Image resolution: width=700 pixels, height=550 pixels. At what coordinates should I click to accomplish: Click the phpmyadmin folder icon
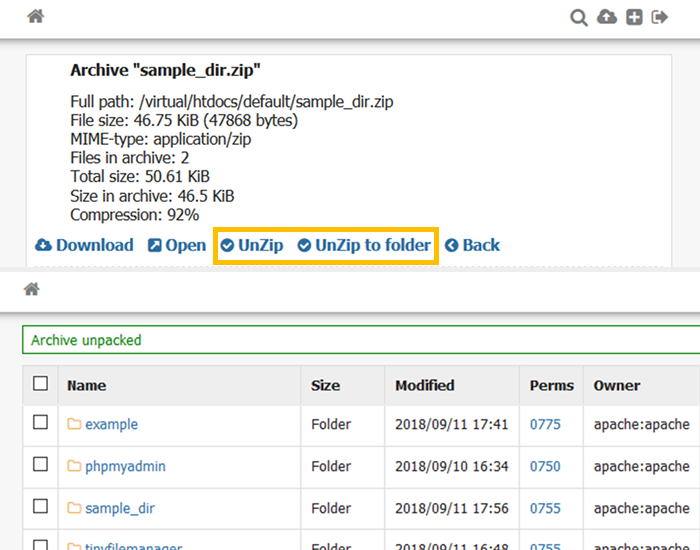[74, 466]
